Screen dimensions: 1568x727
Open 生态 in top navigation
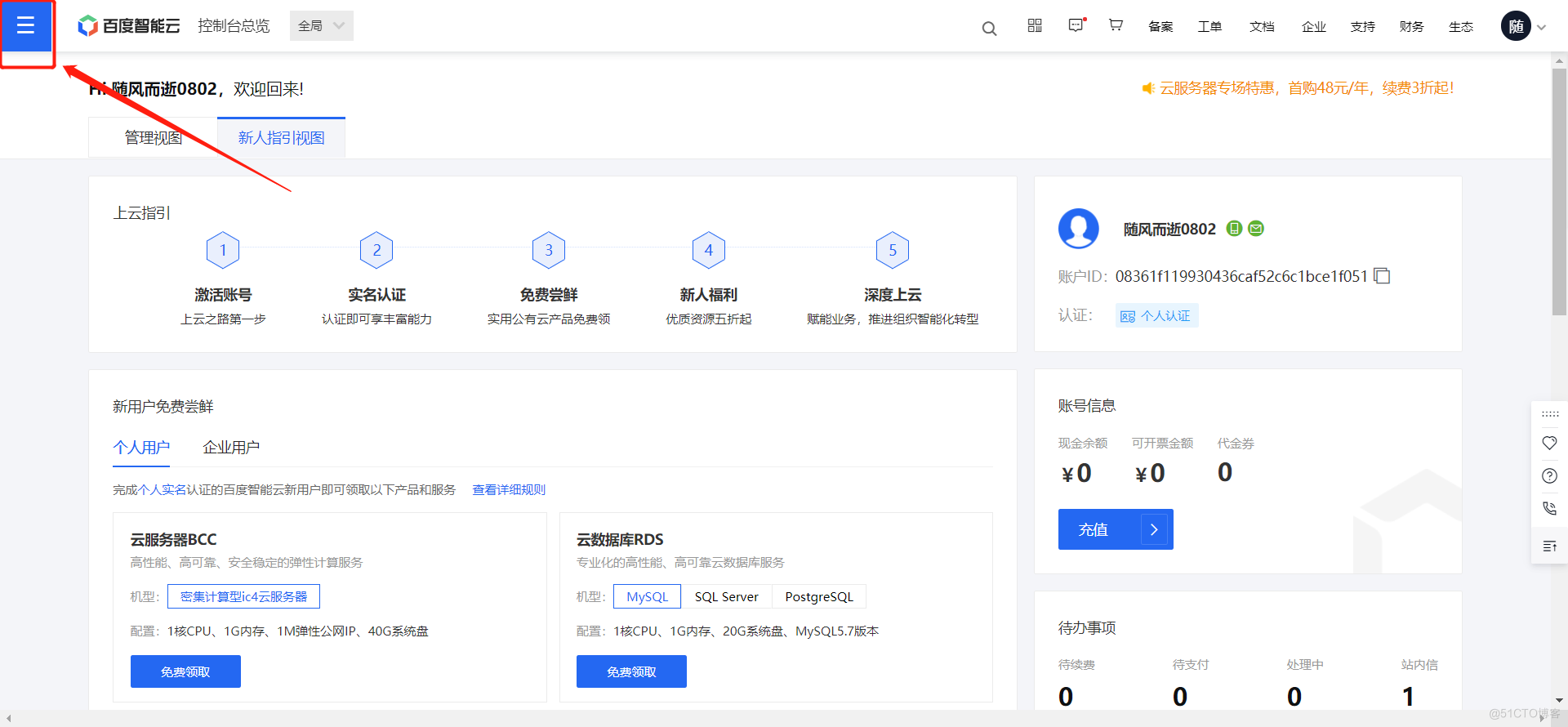pyautogui.click(x=1461, y=26)
